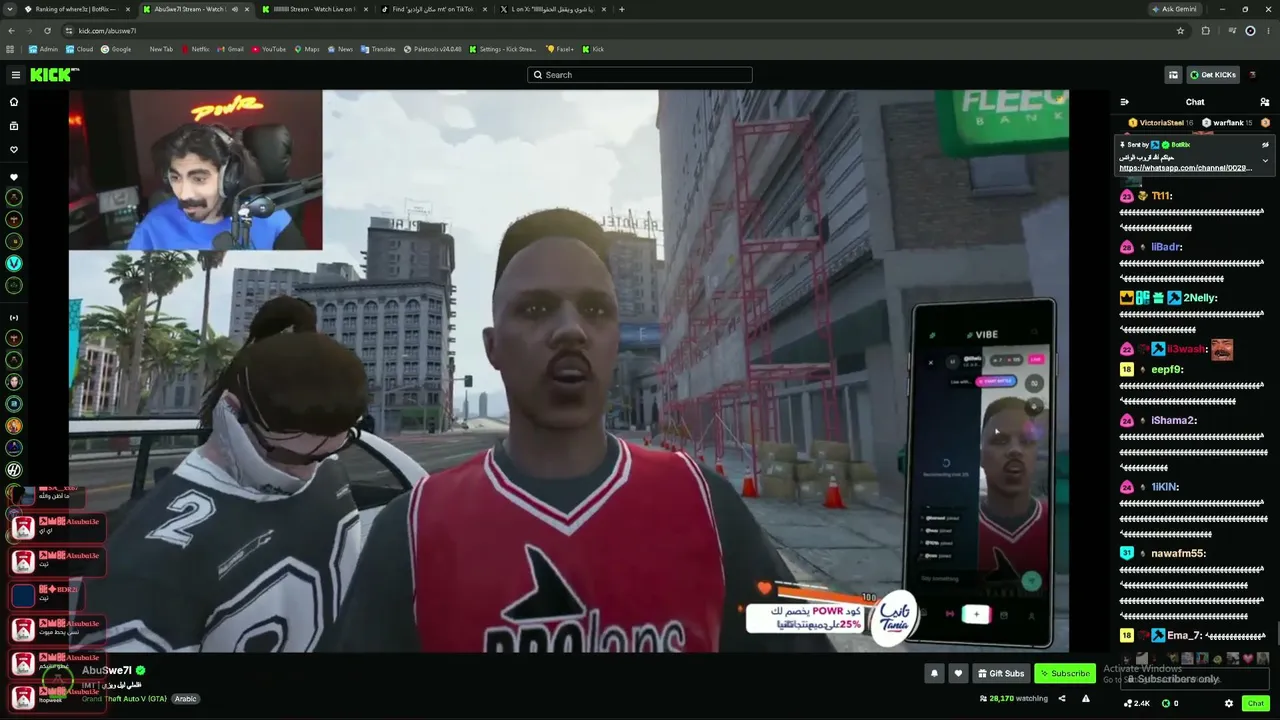
Task: Open the browser Extensions puzzle icon
Action: point(1205,31)
